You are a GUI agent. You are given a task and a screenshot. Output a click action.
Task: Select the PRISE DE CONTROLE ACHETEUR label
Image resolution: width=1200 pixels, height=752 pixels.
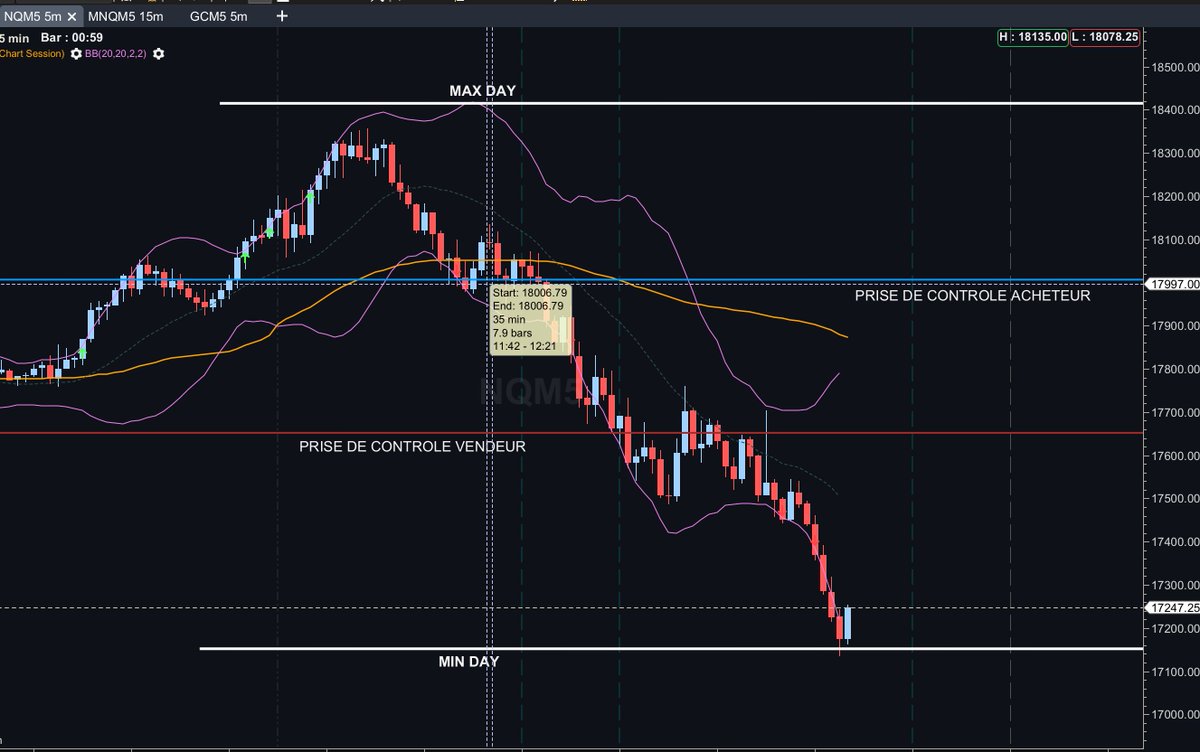coord(972,296)
